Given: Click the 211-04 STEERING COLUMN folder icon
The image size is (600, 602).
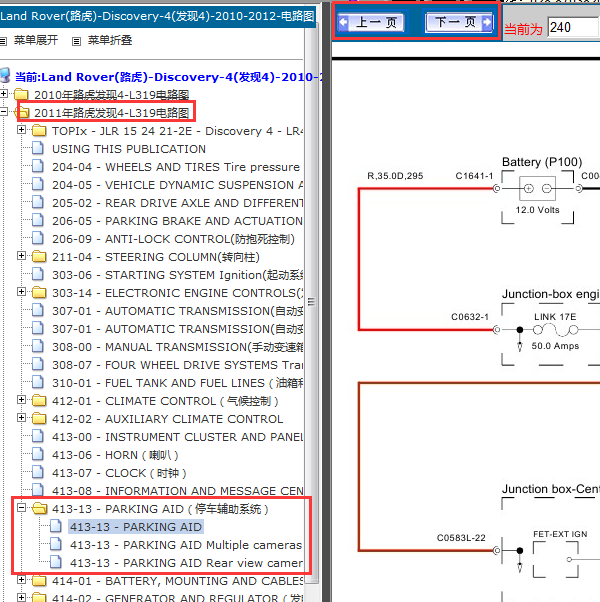Looking at the screenshot, I should 39,256.
